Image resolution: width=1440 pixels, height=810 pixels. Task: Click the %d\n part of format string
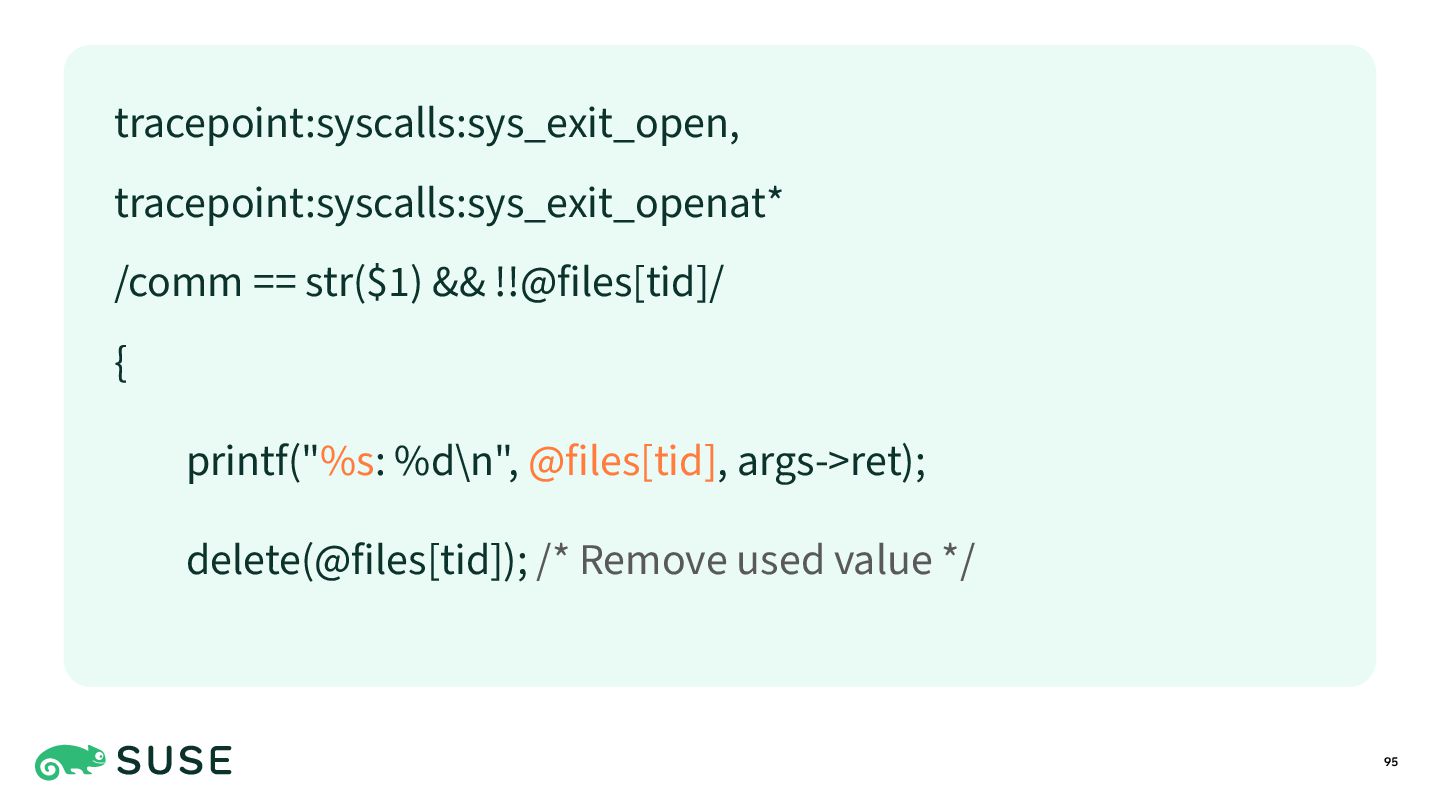[448, 462]
